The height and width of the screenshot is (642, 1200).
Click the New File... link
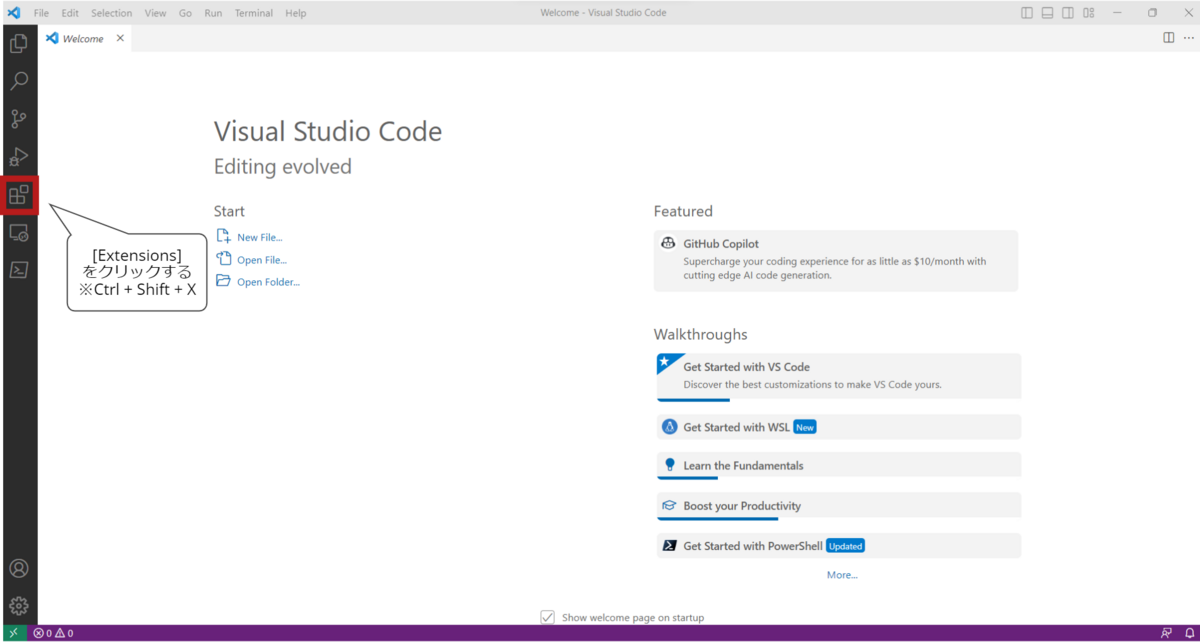[x=250, y=237]
